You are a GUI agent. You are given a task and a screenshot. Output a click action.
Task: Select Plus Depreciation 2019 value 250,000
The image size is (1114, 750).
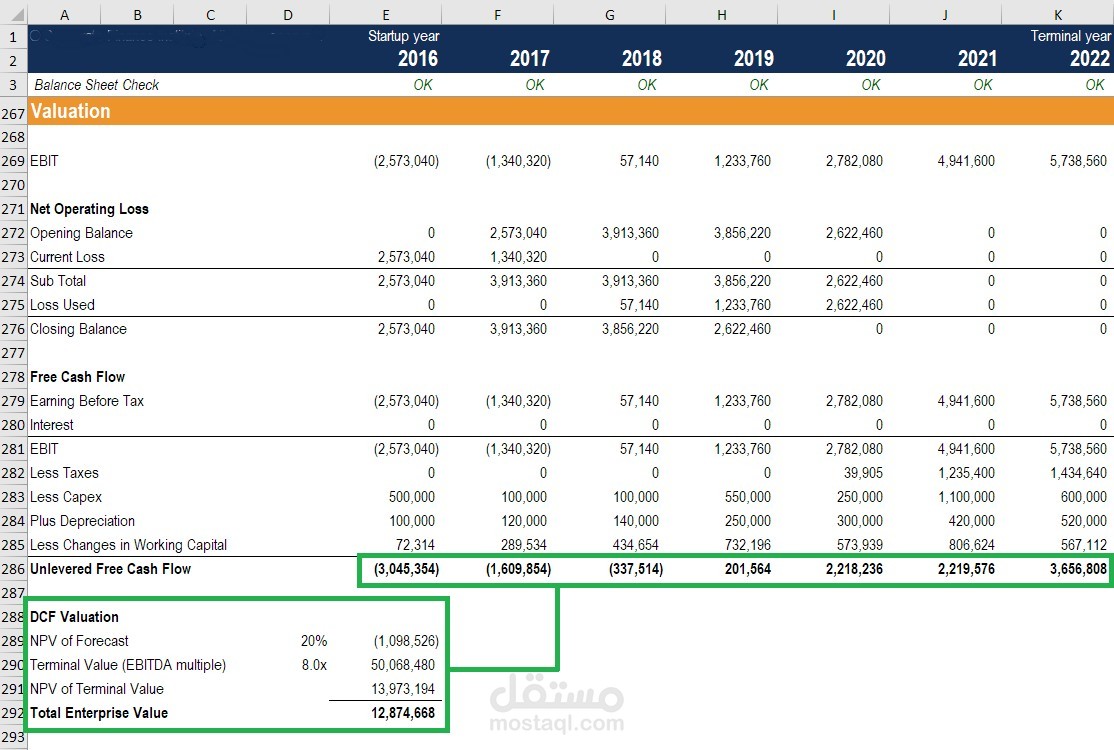click(x=747, y=521)
